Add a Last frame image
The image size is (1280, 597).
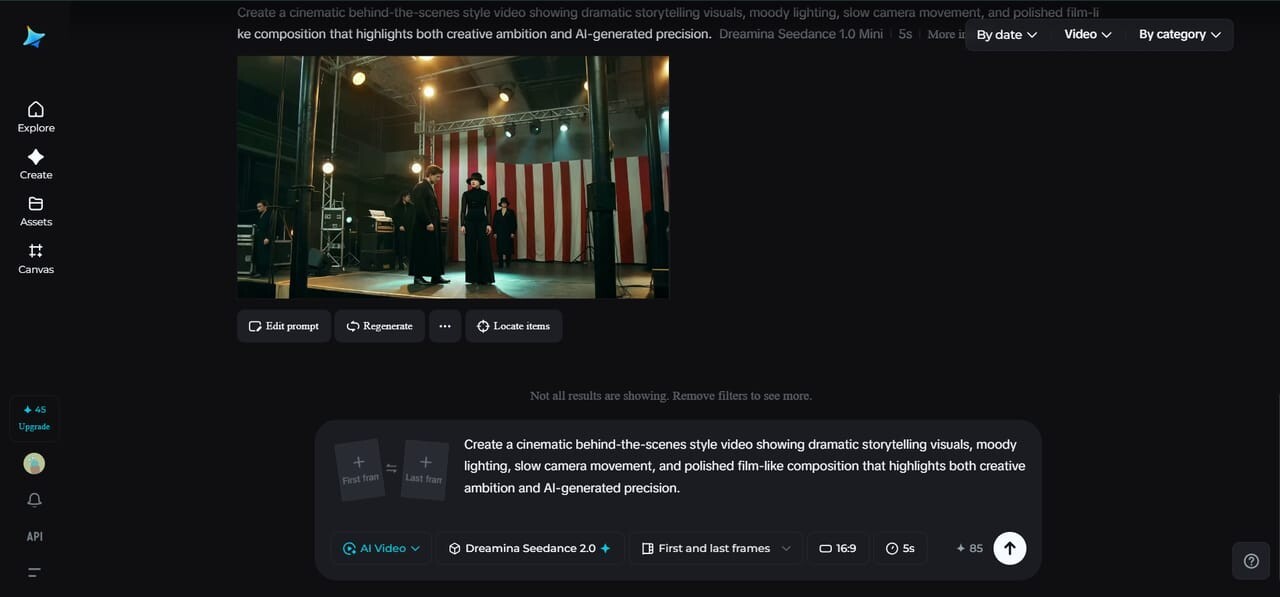coord(424,470)
